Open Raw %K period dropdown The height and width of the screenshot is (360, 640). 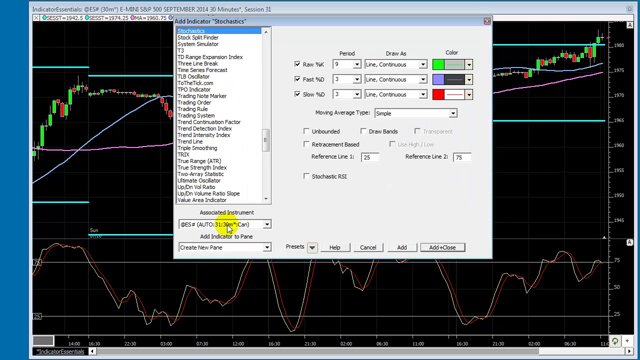pos(357,64)
